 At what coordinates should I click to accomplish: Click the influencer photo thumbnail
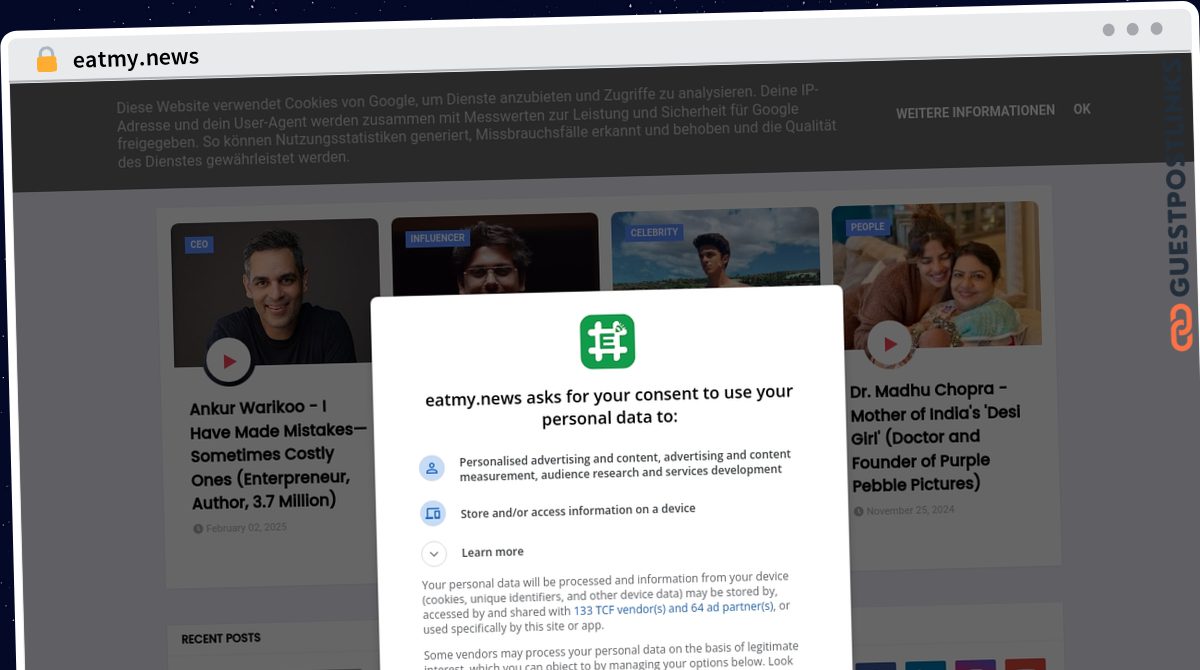495,254
